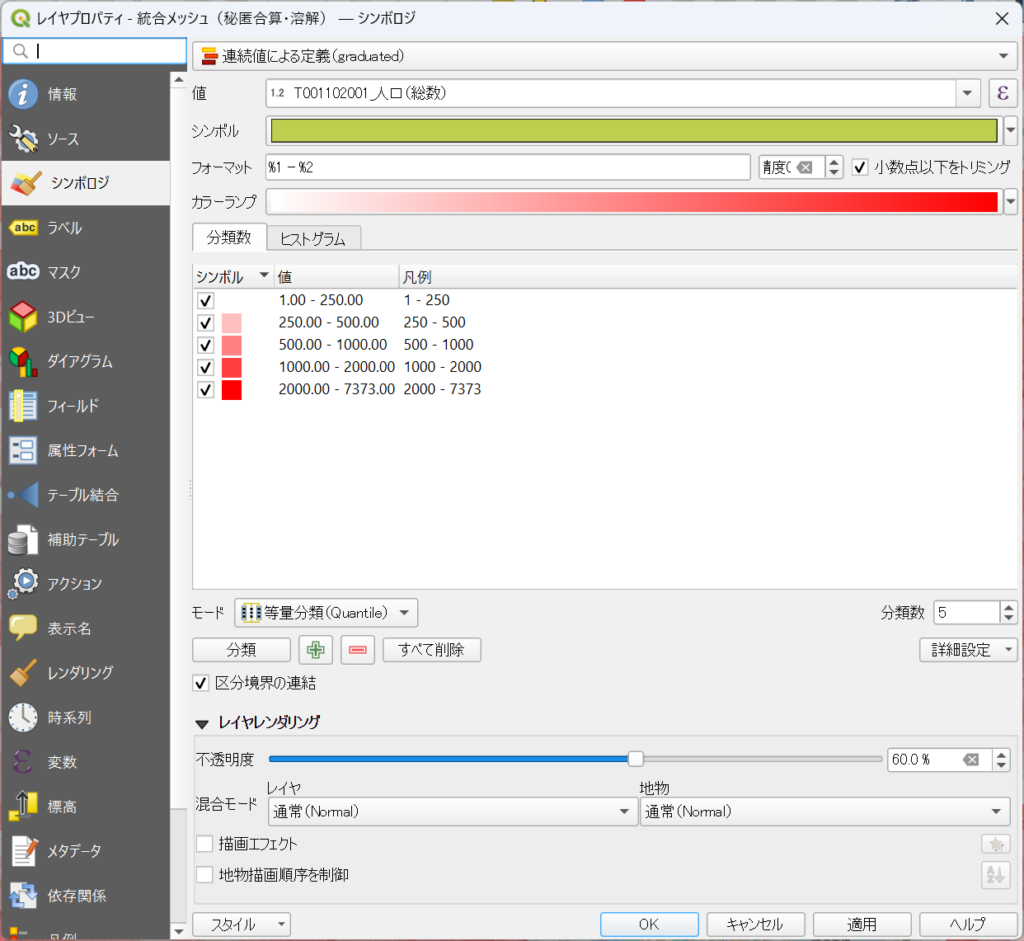Switch to the ヒストグラム tab
1024x941 pixels.
point(313,238)
